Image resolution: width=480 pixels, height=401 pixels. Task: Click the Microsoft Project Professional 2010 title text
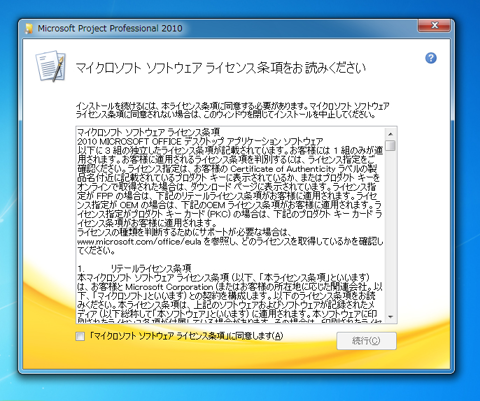pos(110,28)
